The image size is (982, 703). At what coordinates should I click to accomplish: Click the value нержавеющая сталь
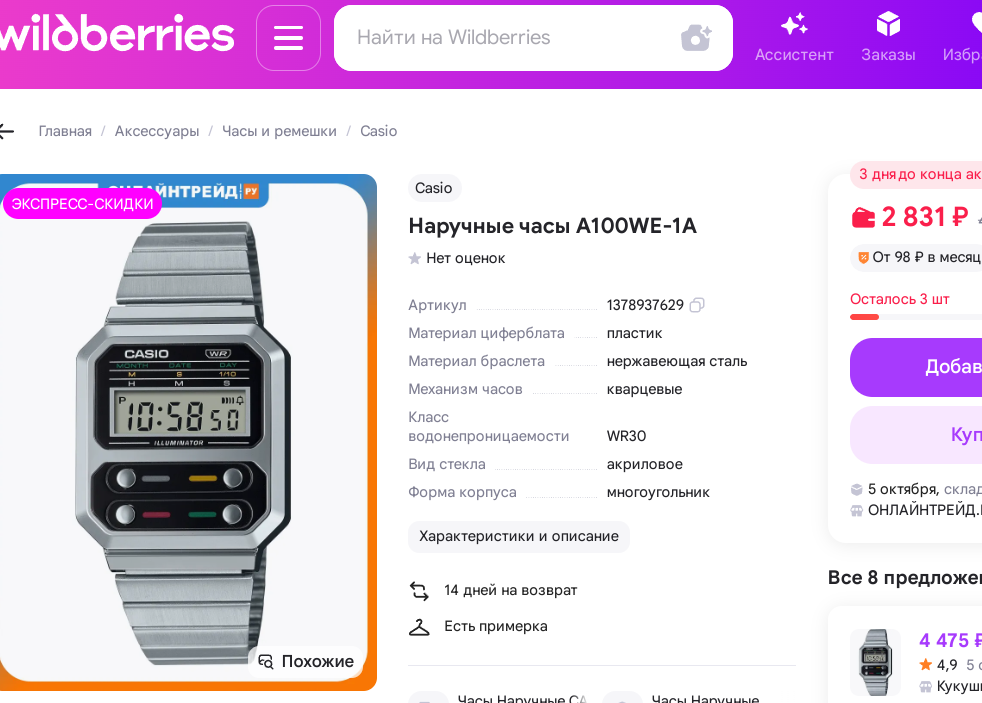(677, 361)
